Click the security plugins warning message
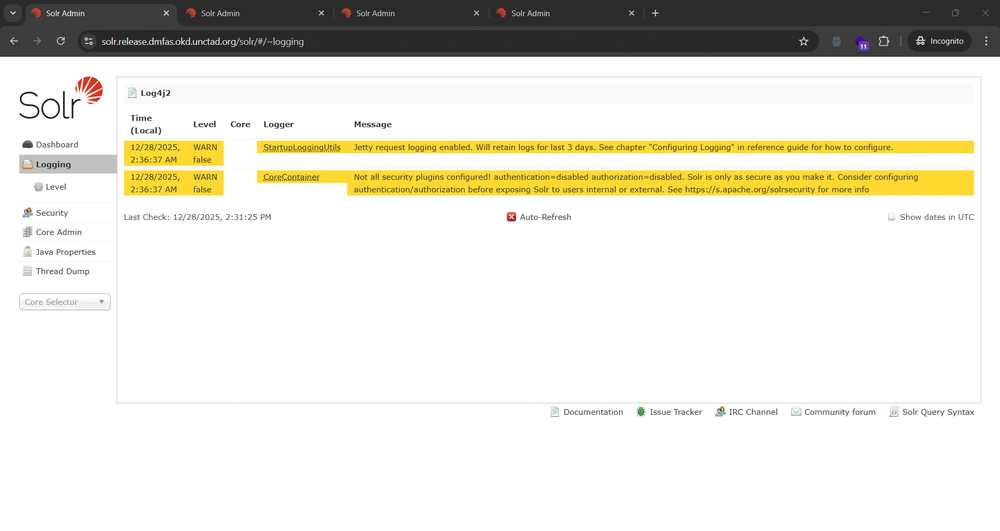This screenshot has width=1000, height=531. coord(636,184)
